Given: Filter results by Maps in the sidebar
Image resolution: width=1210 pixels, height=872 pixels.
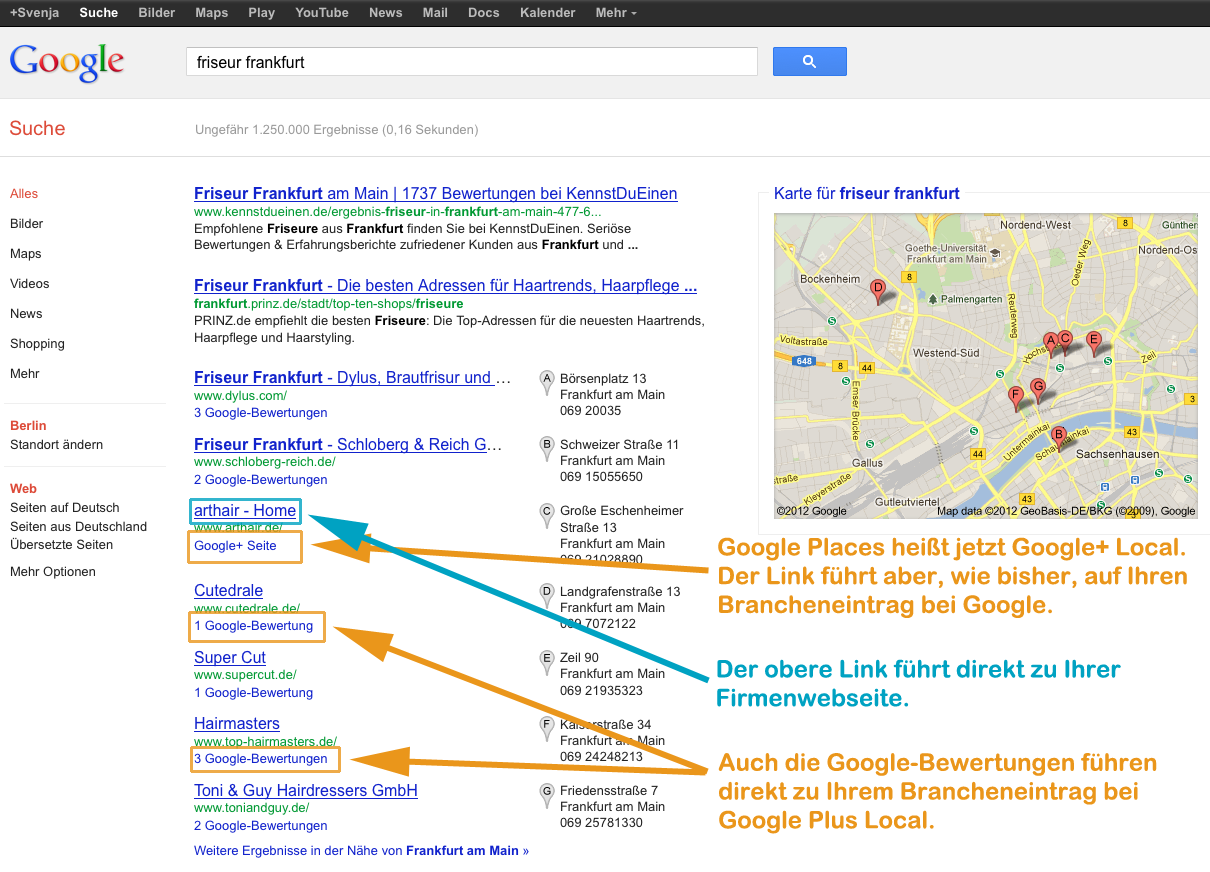Looking at the screenshot, I should point(26,254).
